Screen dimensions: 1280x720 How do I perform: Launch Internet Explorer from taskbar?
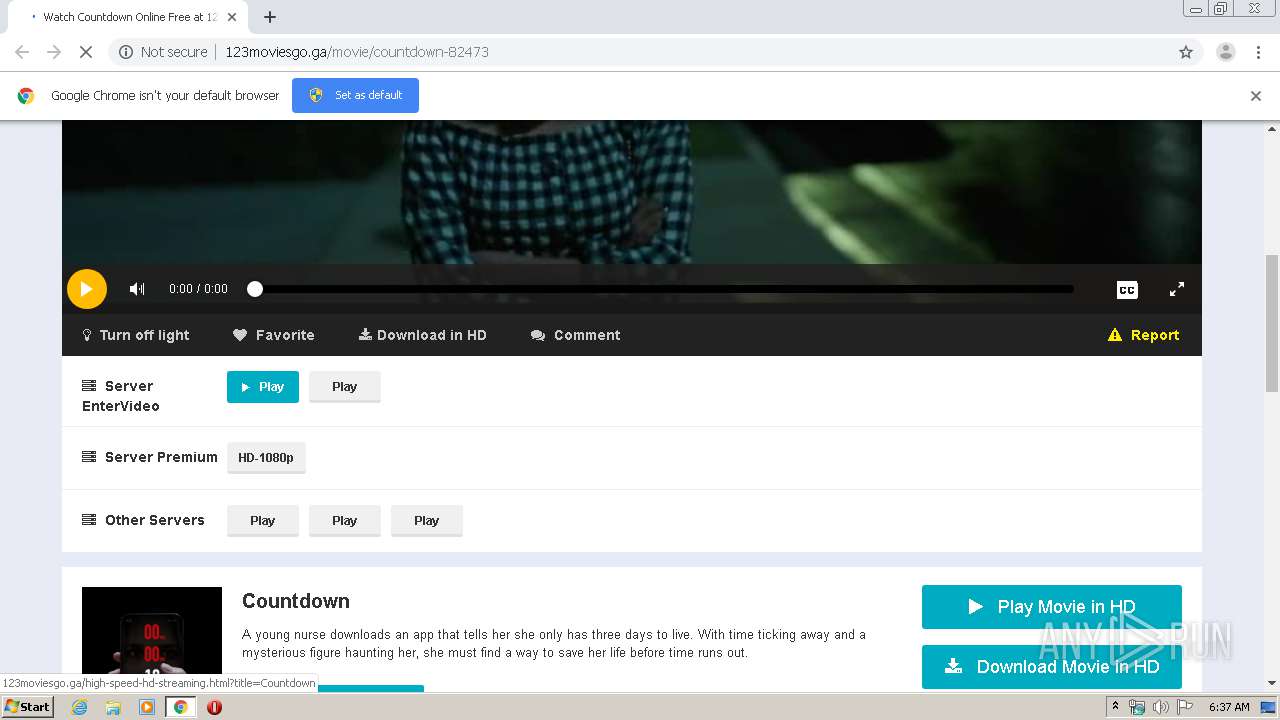pos(80,707)
